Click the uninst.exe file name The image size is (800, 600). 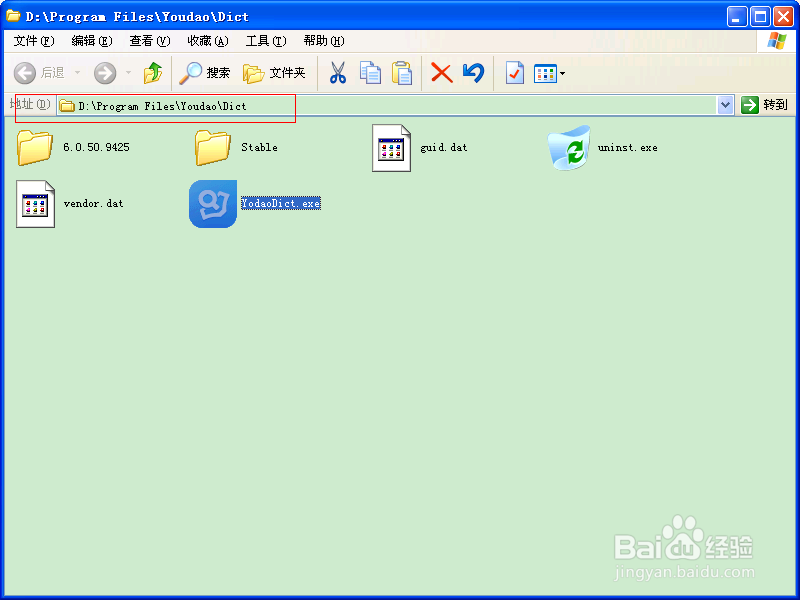coord(628,147)
